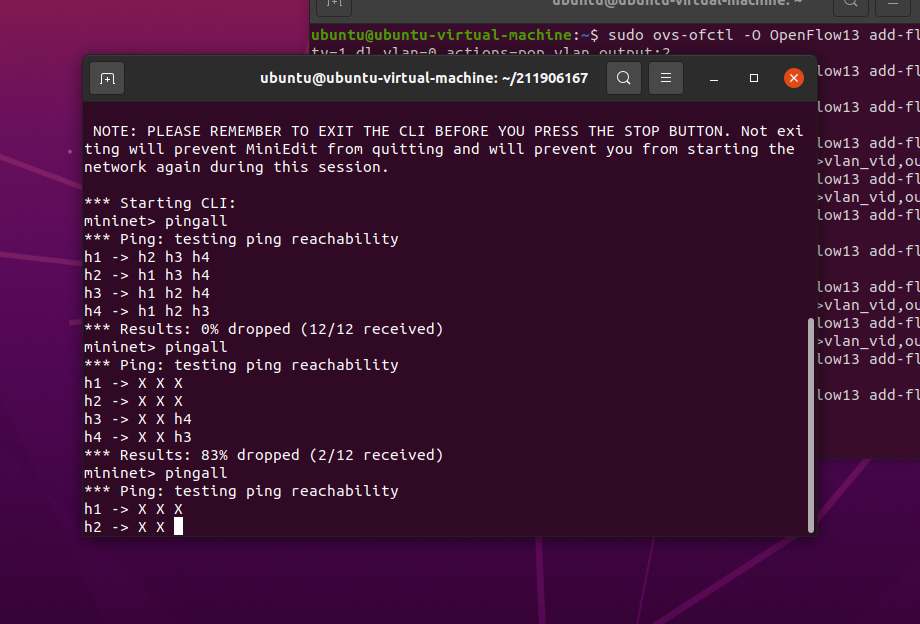Click the search icon in terminal header
920x624 pixels.
point(624,78)
